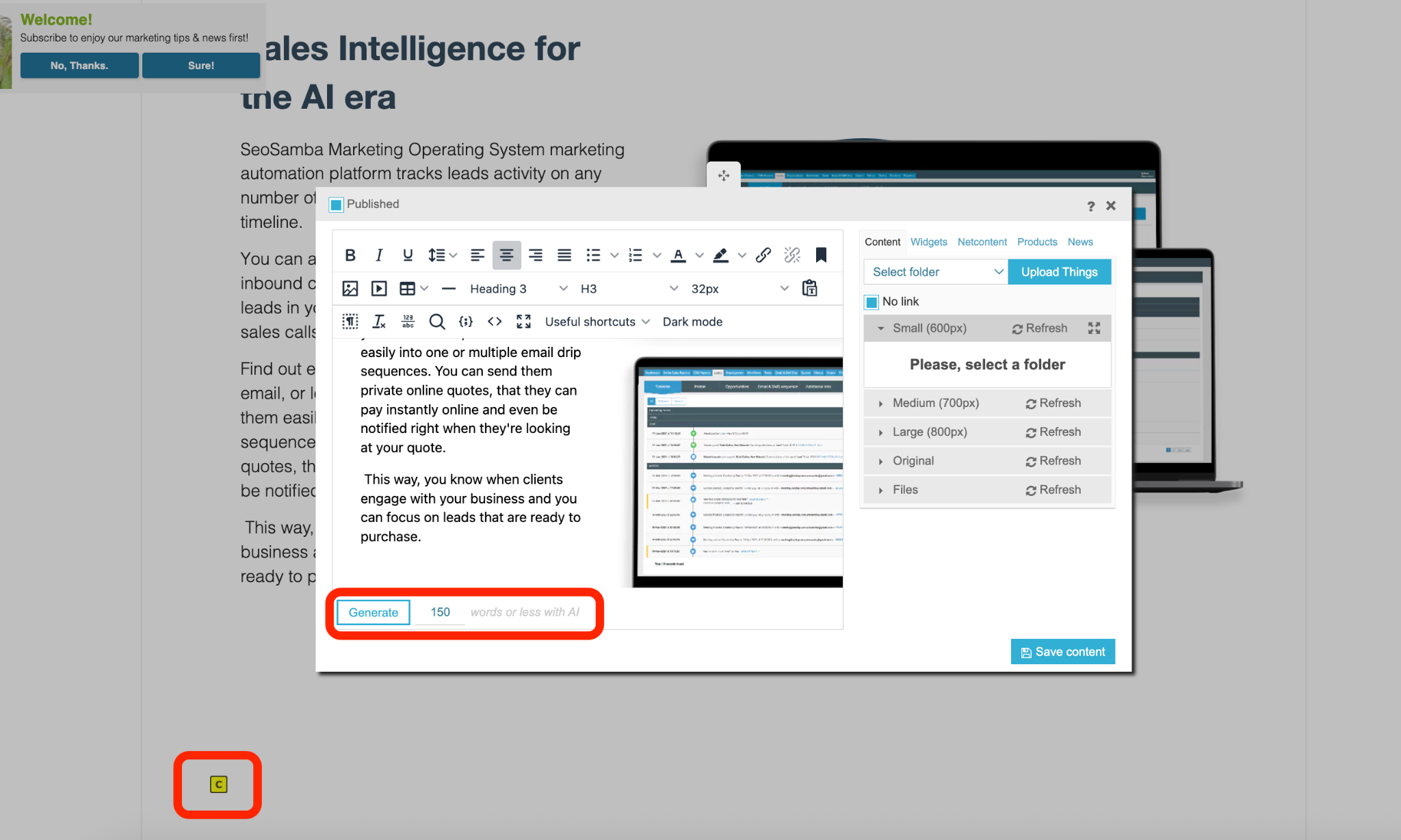This screenshot has width=1401, height=840.
Task: Click Save content
Action: [1062, 651]
